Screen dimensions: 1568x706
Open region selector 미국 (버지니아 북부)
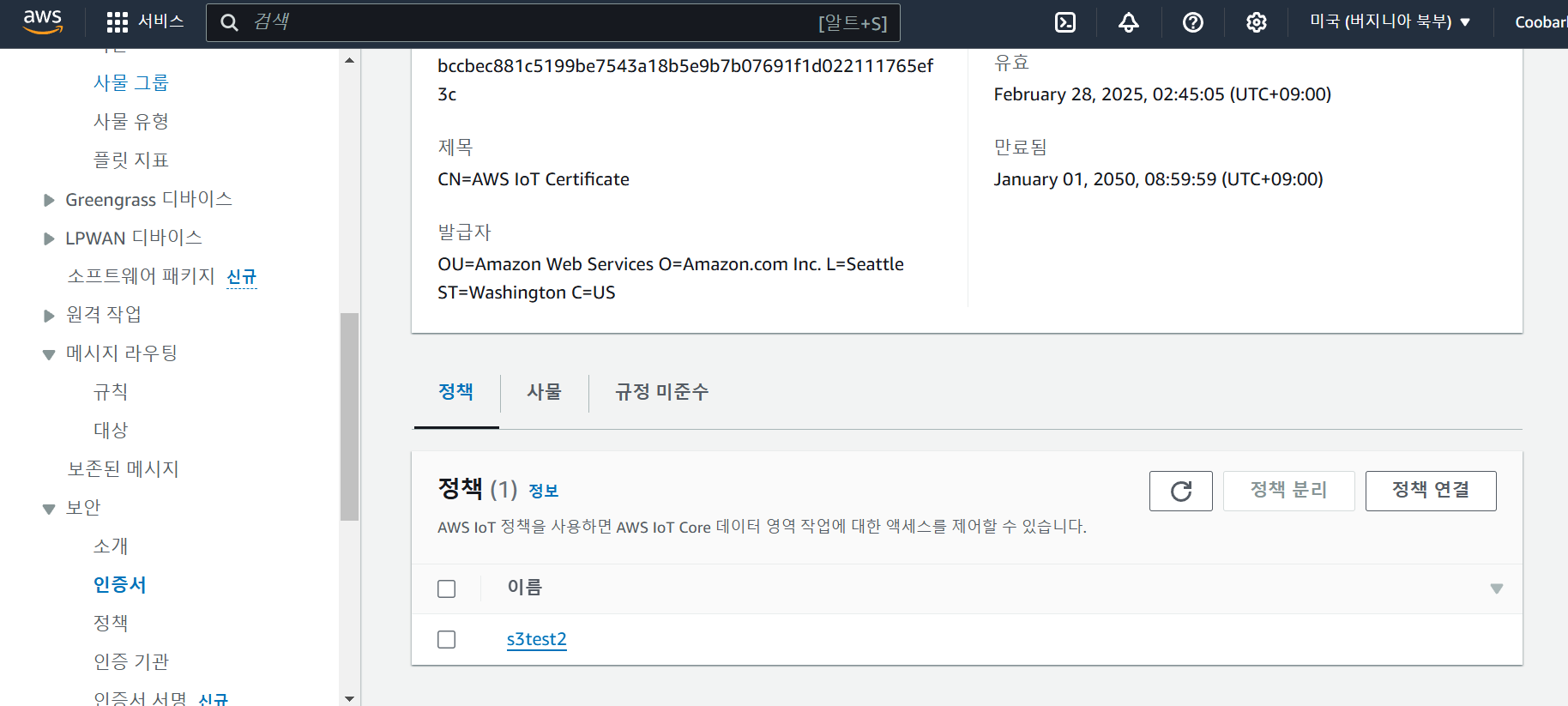pyautogui.click(x=1390, y=21)
